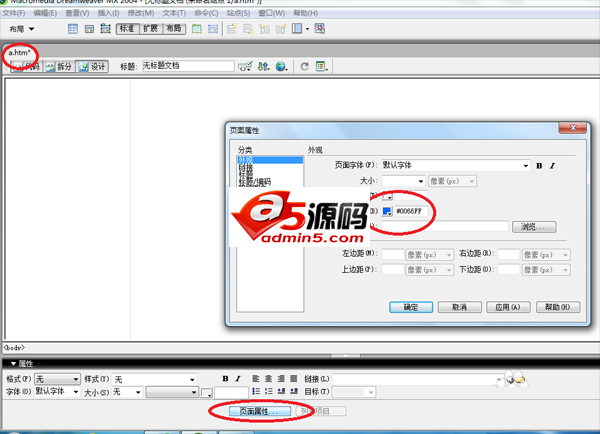600x434 pixels.
Task: Open the 修改(M) menu
Action: pos(141,13)
